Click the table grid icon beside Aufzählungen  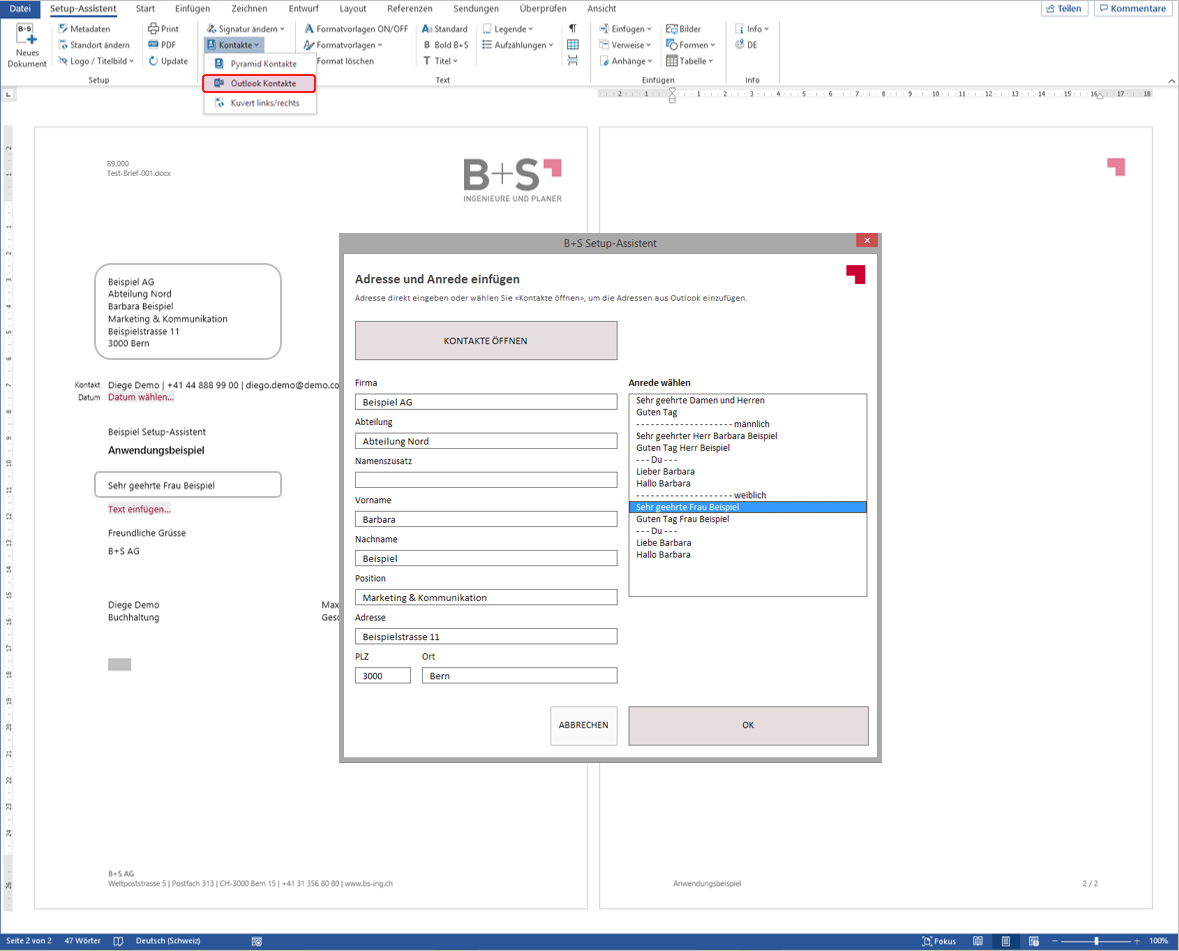tap(573, 45)
